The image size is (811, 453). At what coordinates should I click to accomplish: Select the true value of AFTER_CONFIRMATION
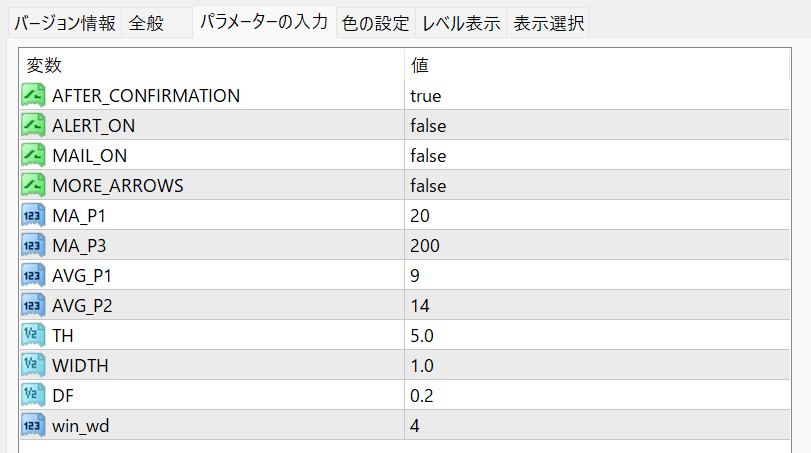(x=426, y=96)
